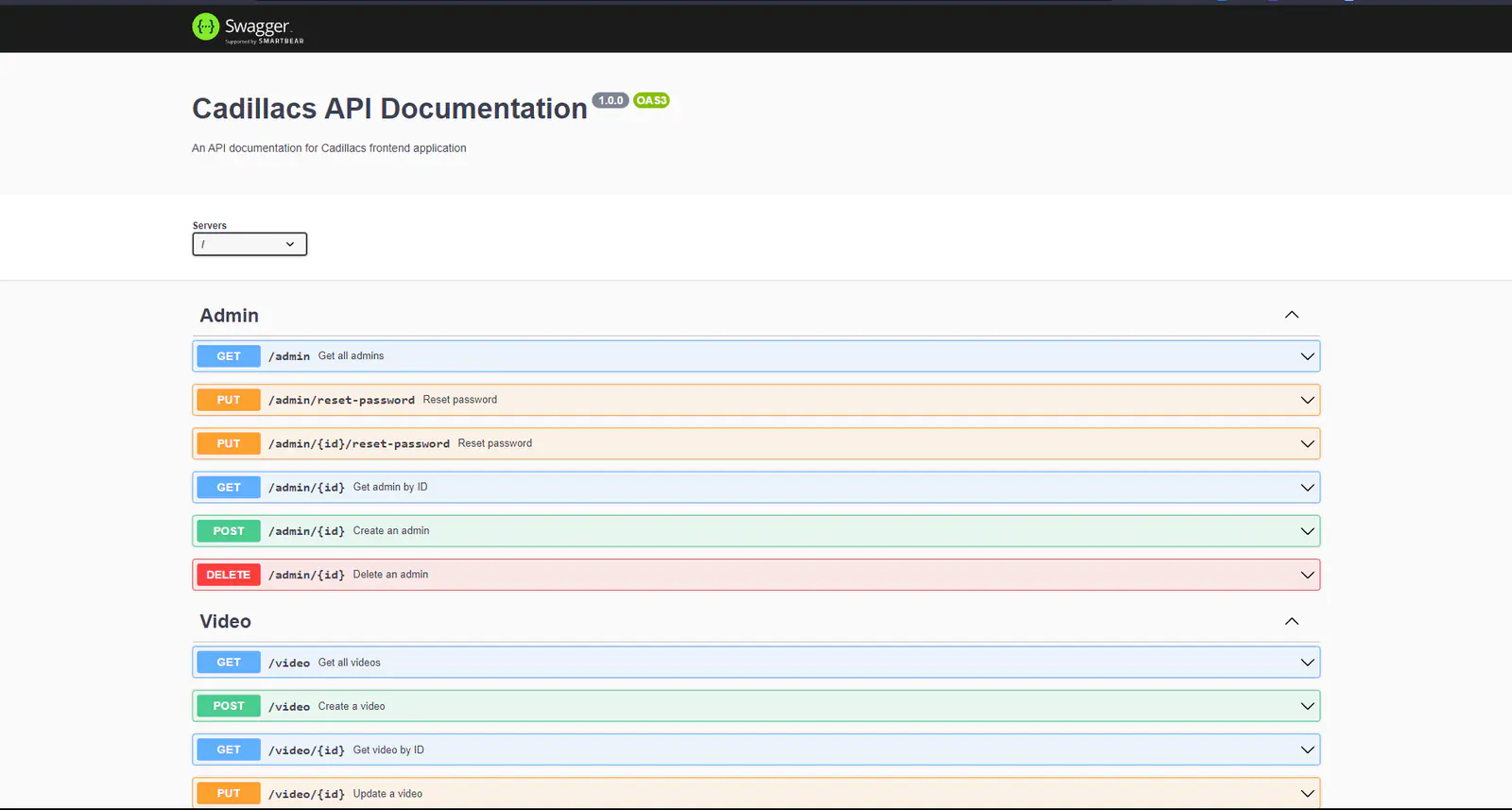Expand Delete an admin row chevron
Screen dimensions: 1512x810
[x=1307, y=575]
